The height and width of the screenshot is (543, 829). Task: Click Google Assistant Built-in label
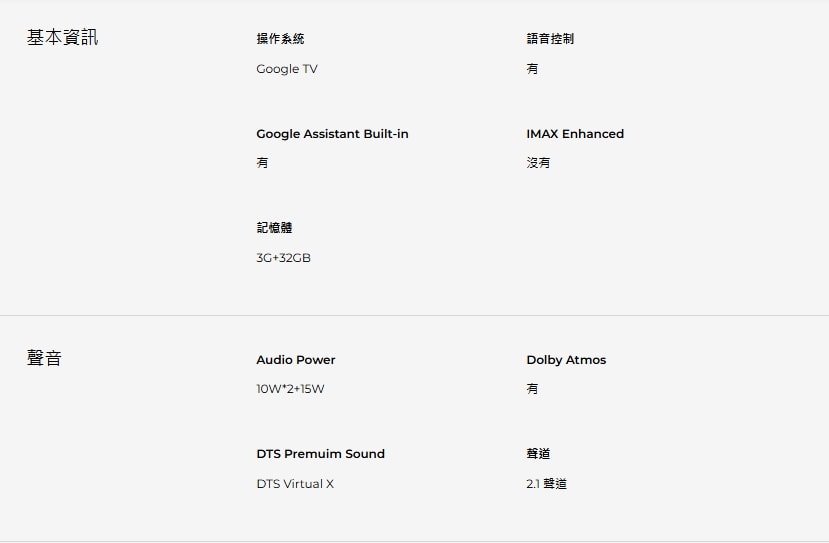pyautogui.click(x=332, y=134)
